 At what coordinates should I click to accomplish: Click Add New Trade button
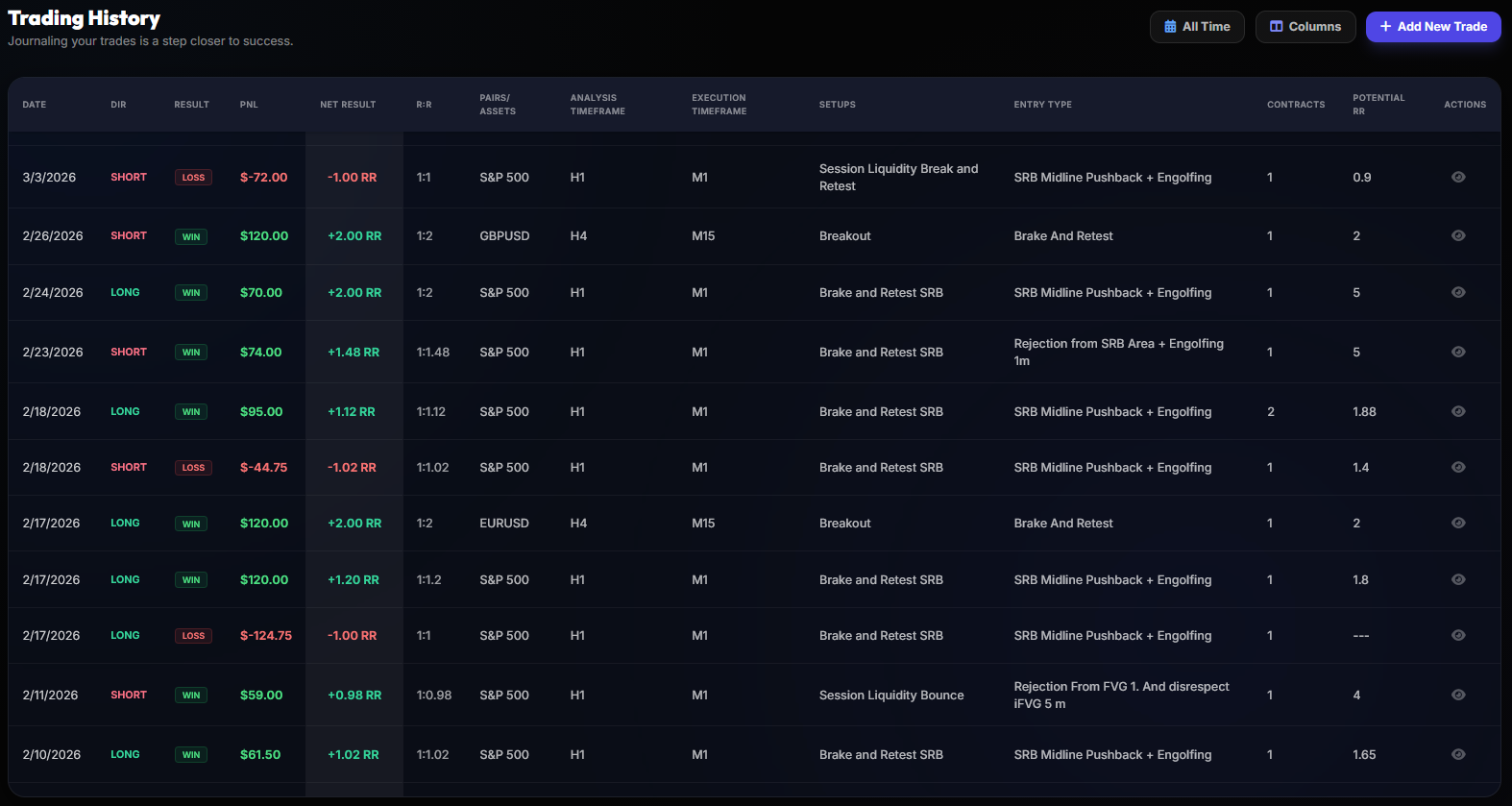click(1432, 27)
